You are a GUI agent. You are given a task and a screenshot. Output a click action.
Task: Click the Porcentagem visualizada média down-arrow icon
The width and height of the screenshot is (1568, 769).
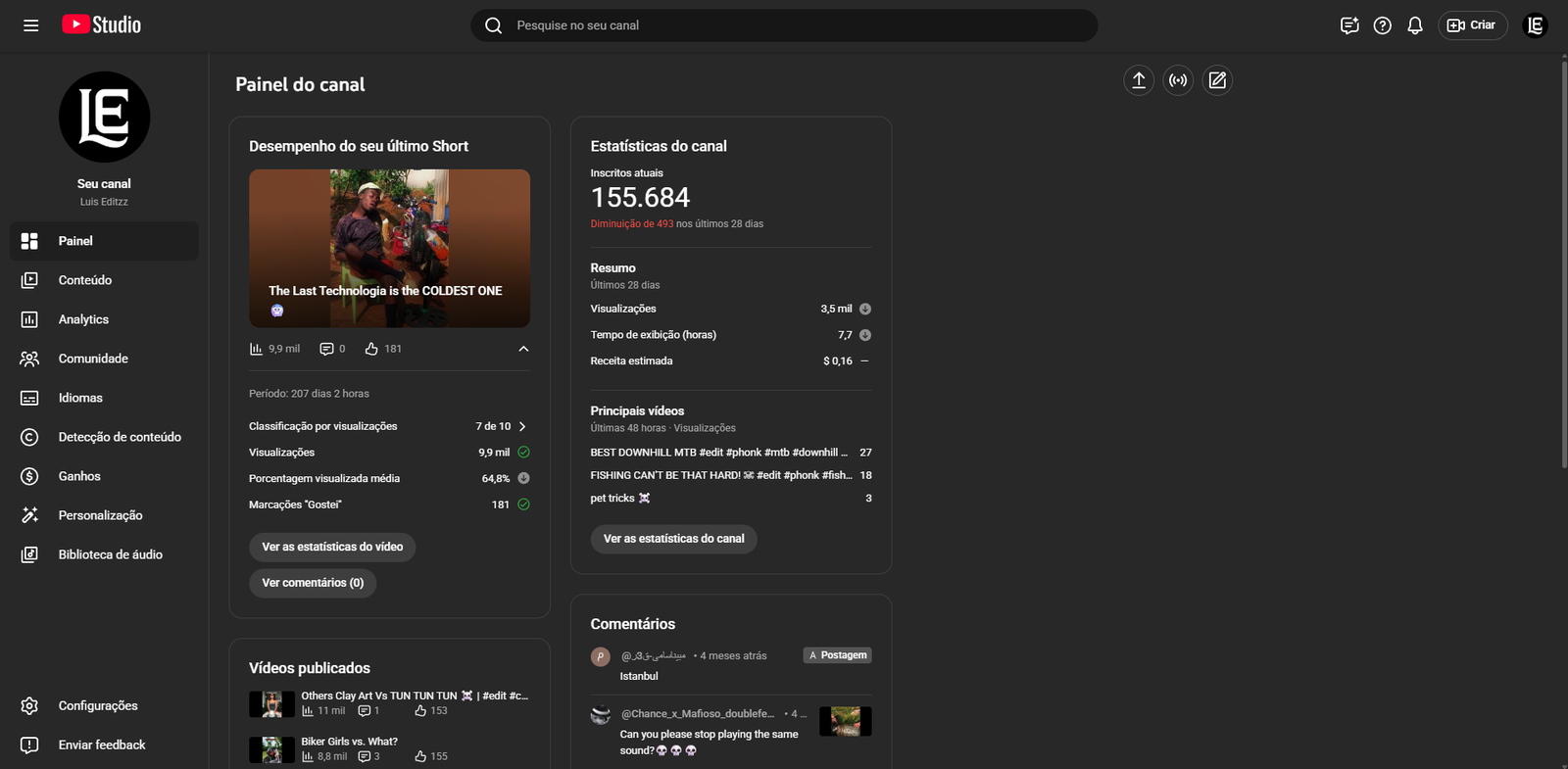[x=523, y=478]
